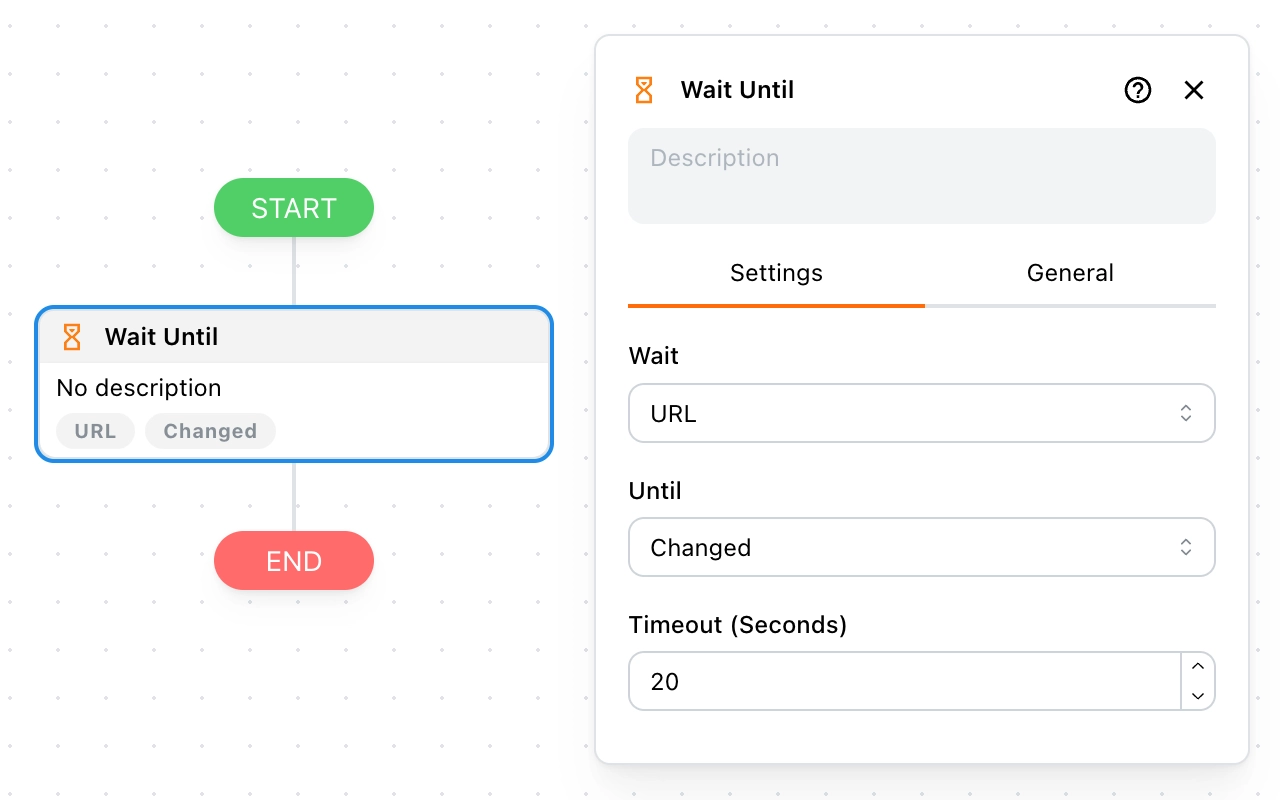Switch to the General tab
The height and width of the screenshot is (800, 1280).
(x=1070, y=273)
